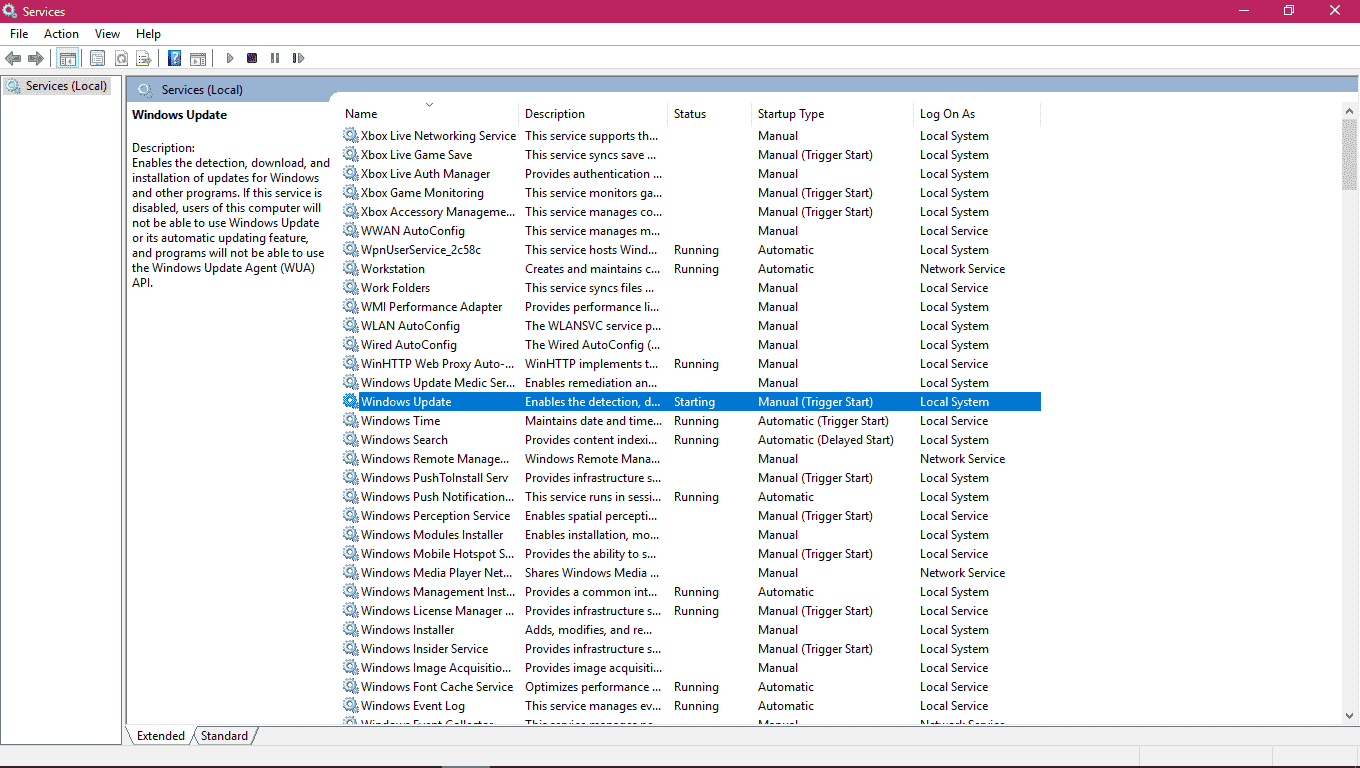This screenshot has height=768, width=1360.
Task: Select the Windows Image Acquisition service
Action: click(691, 668)
